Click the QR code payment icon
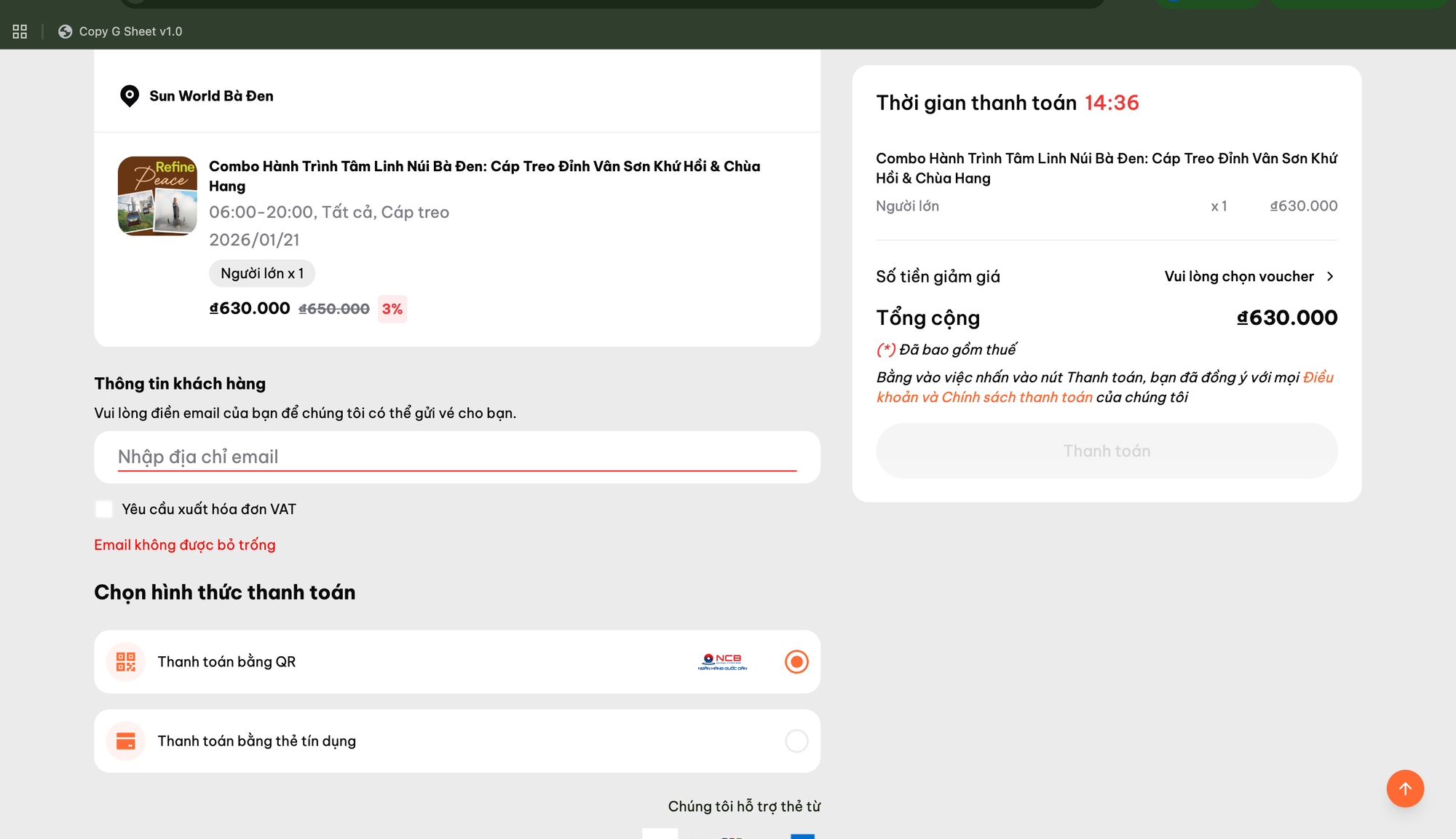1456x839 pixels. coord(126,661)
